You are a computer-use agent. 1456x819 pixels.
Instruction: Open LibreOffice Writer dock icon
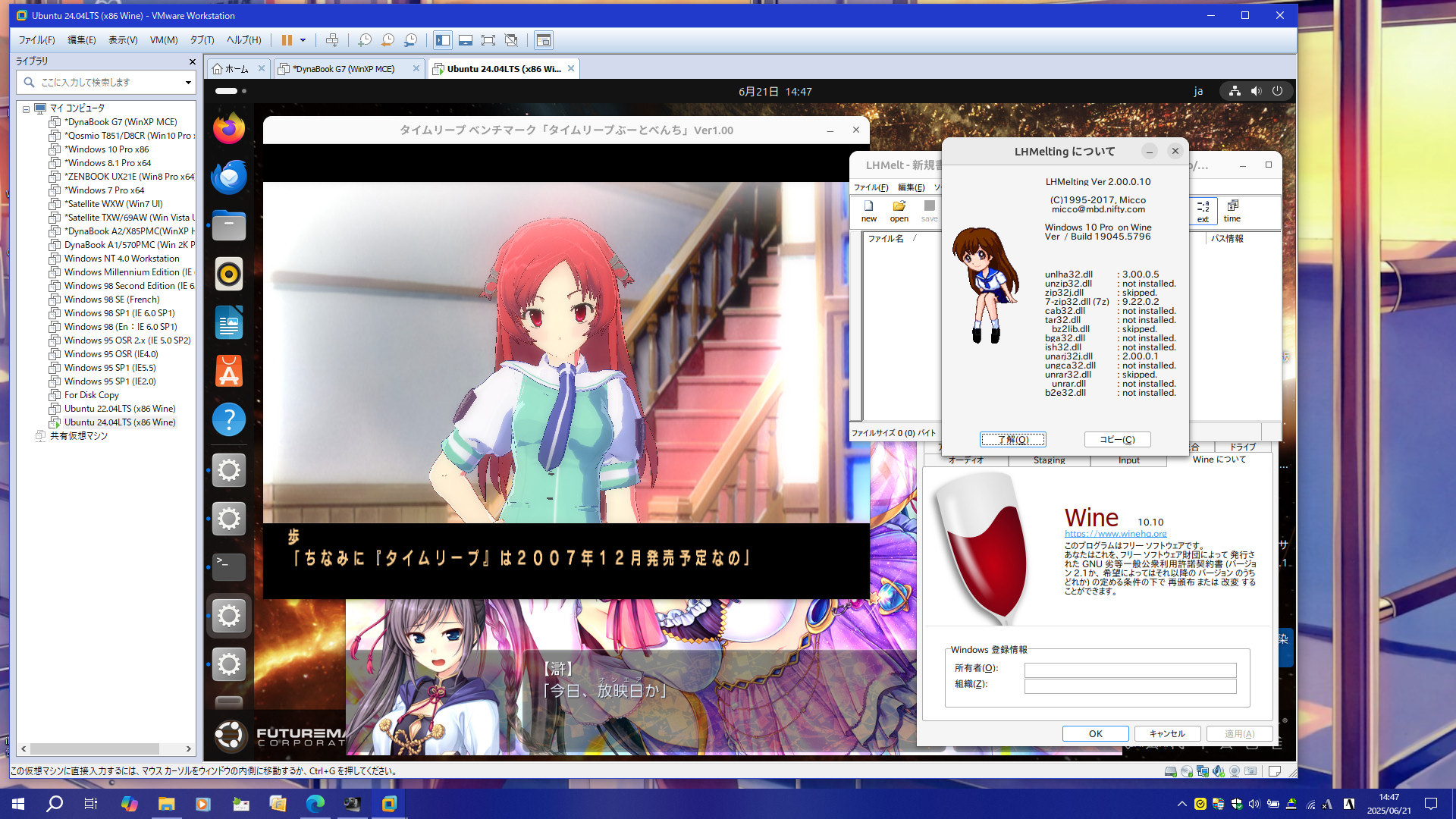(x=229, y=322)
